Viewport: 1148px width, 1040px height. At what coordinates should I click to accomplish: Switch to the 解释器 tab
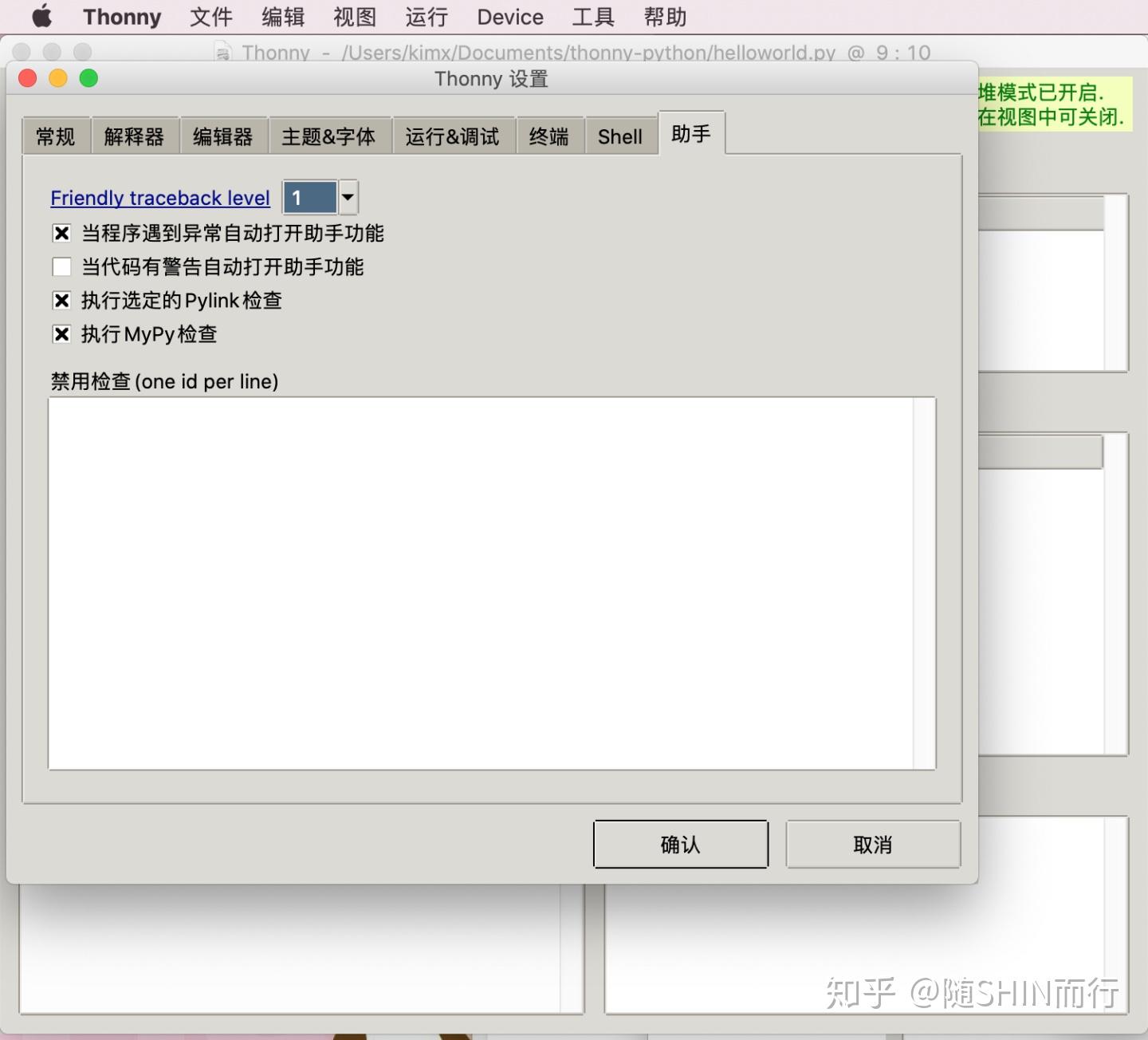[x=135, y=136]
